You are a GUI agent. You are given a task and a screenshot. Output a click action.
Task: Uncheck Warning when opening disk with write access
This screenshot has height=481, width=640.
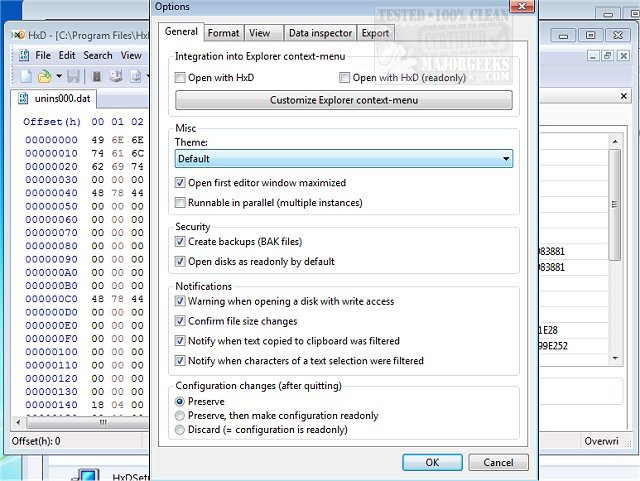[x=180, y=301]
